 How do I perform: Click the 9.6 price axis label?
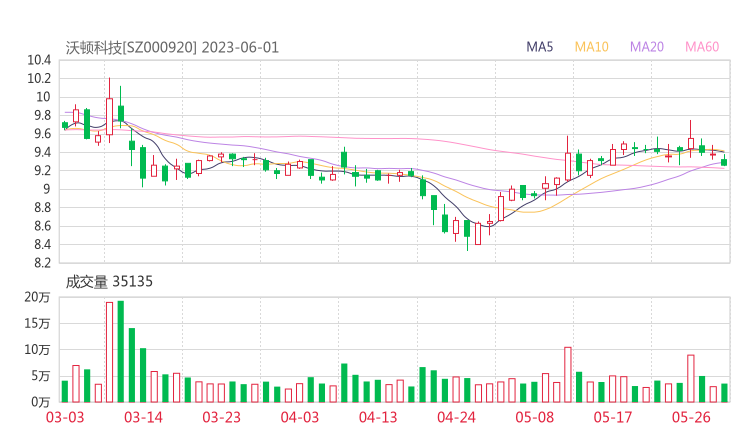(x=42, y=134)
